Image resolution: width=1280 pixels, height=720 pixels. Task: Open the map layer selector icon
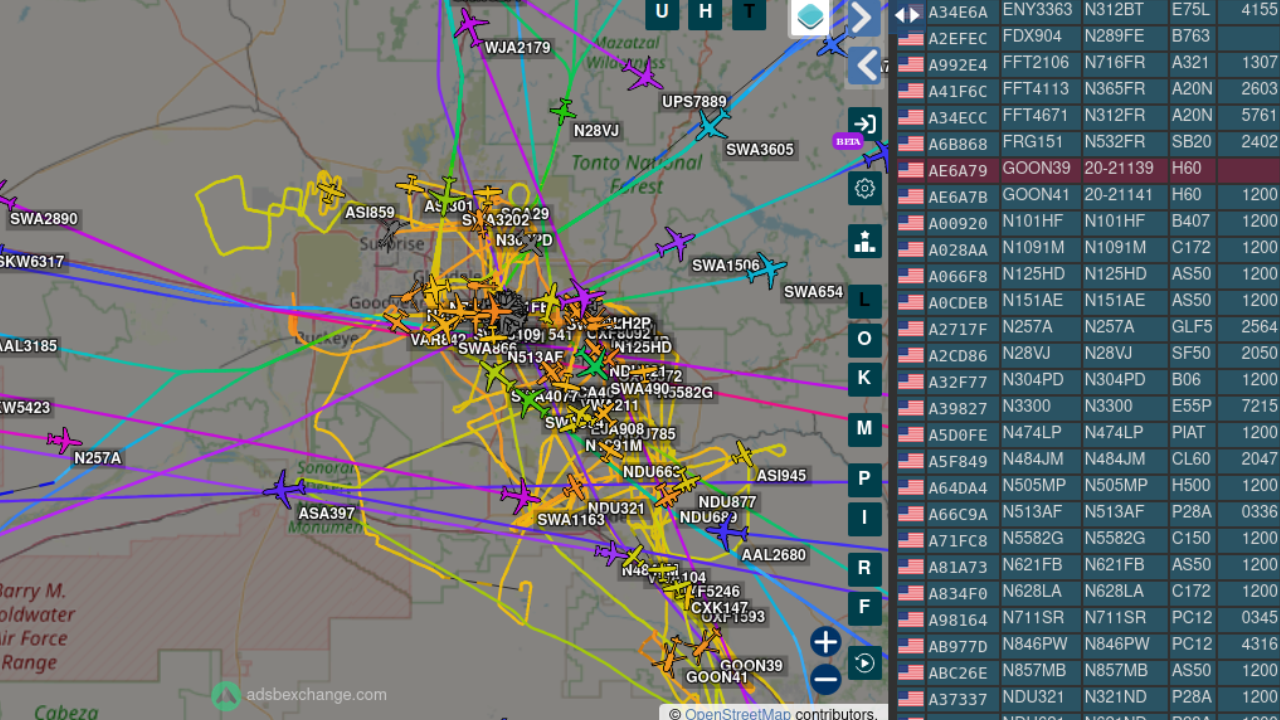point(811,17)
